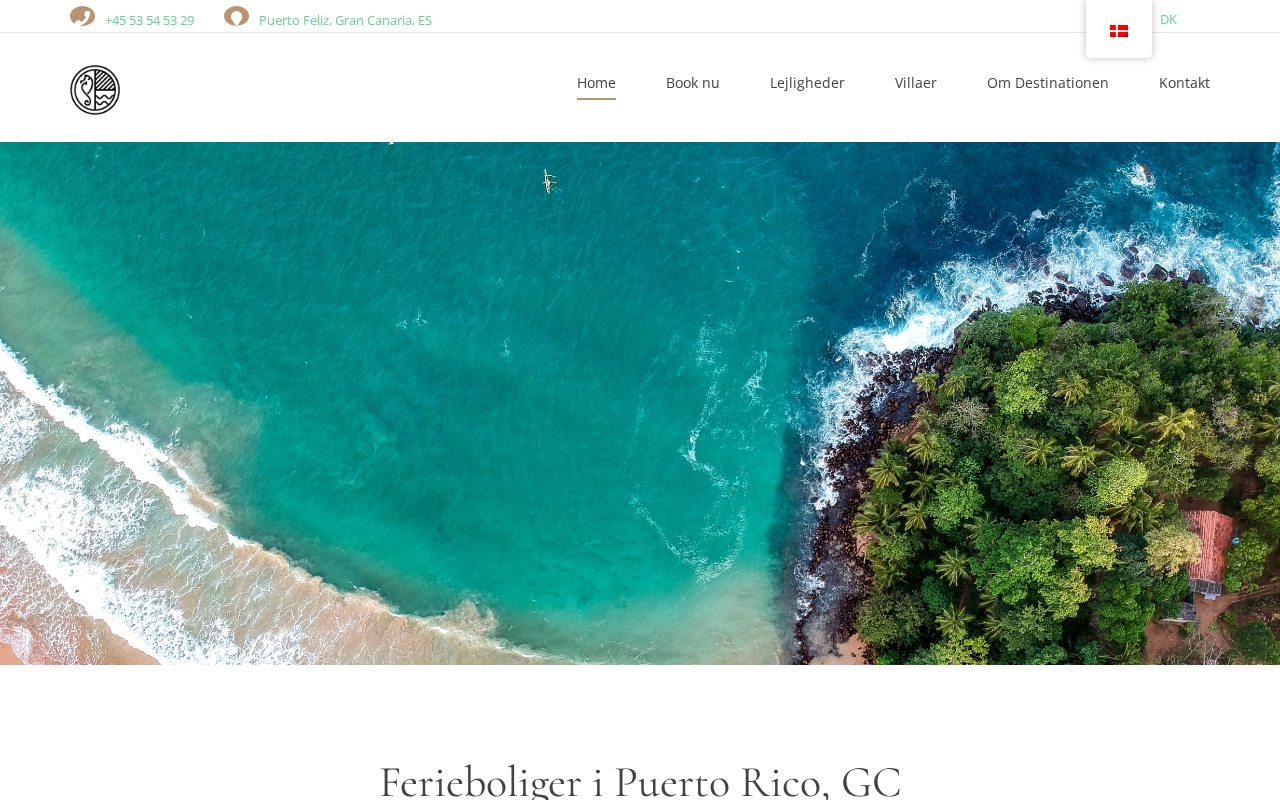Image resolution: width=1280 pixels, height=800 pixels.
Task: Click the phone handset icon
Action: tap(82, 16)
